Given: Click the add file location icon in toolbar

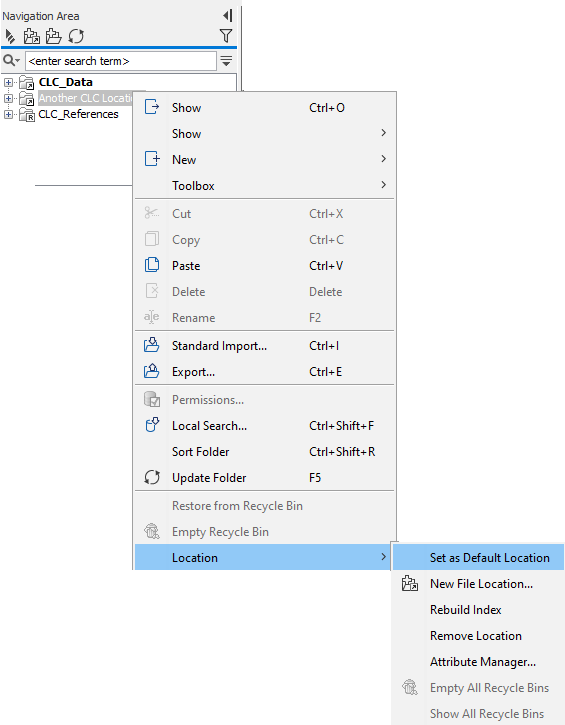Looking at the screenshot, I should 31,36.
